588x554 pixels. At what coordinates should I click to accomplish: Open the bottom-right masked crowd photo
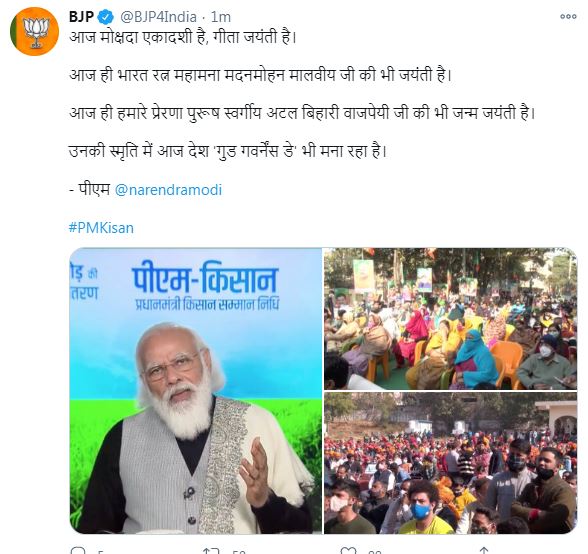pos(450,463)
